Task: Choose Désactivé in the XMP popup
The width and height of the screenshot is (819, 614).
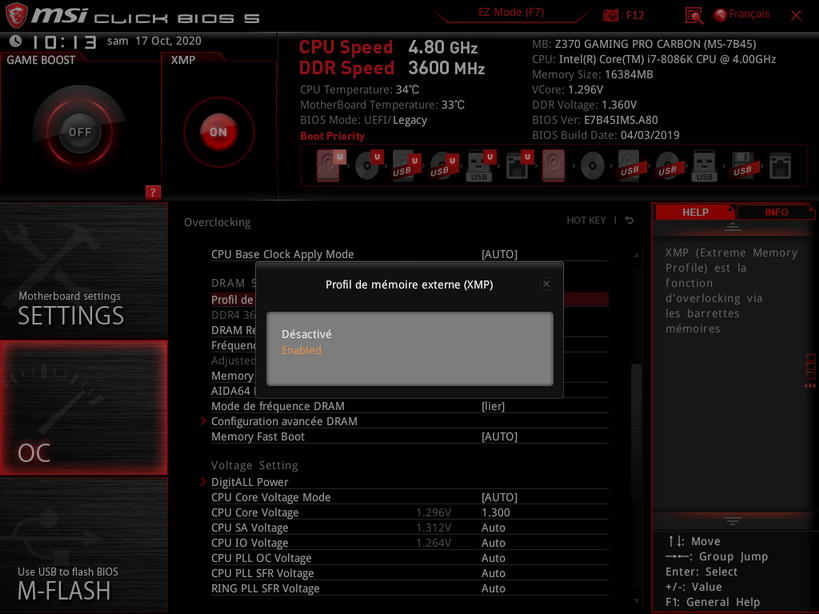Action: coord(306,334)
